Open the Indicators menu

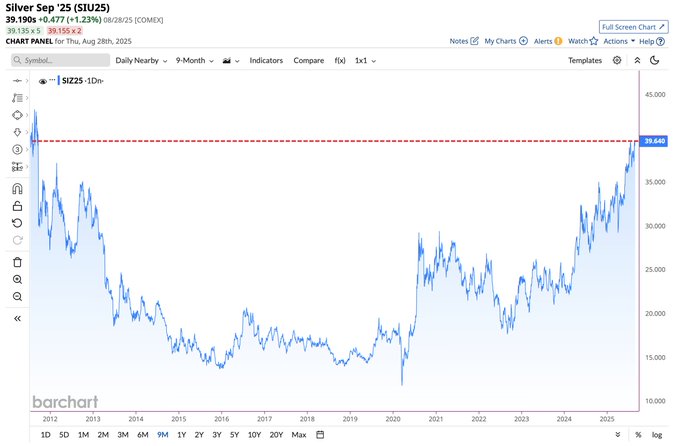[266, 61]
